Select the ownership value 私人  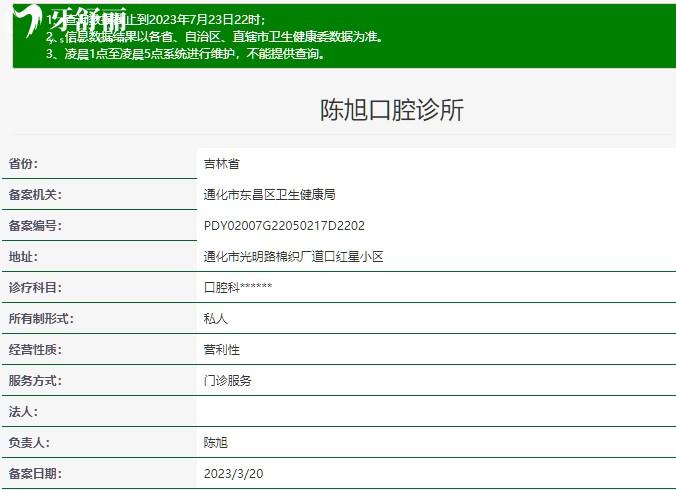point(216,318)
